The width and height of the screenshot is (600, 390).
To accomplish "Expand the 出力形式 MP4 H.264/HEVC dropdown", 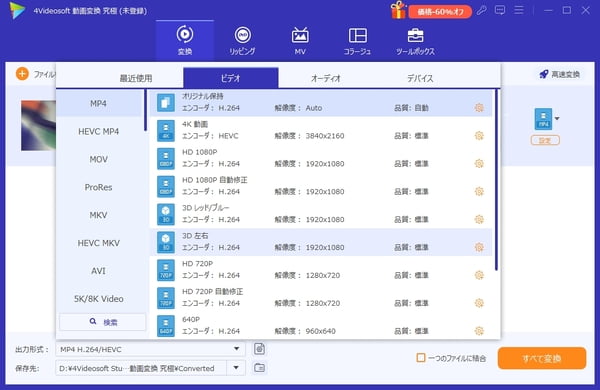I will (x=236, y=349).
